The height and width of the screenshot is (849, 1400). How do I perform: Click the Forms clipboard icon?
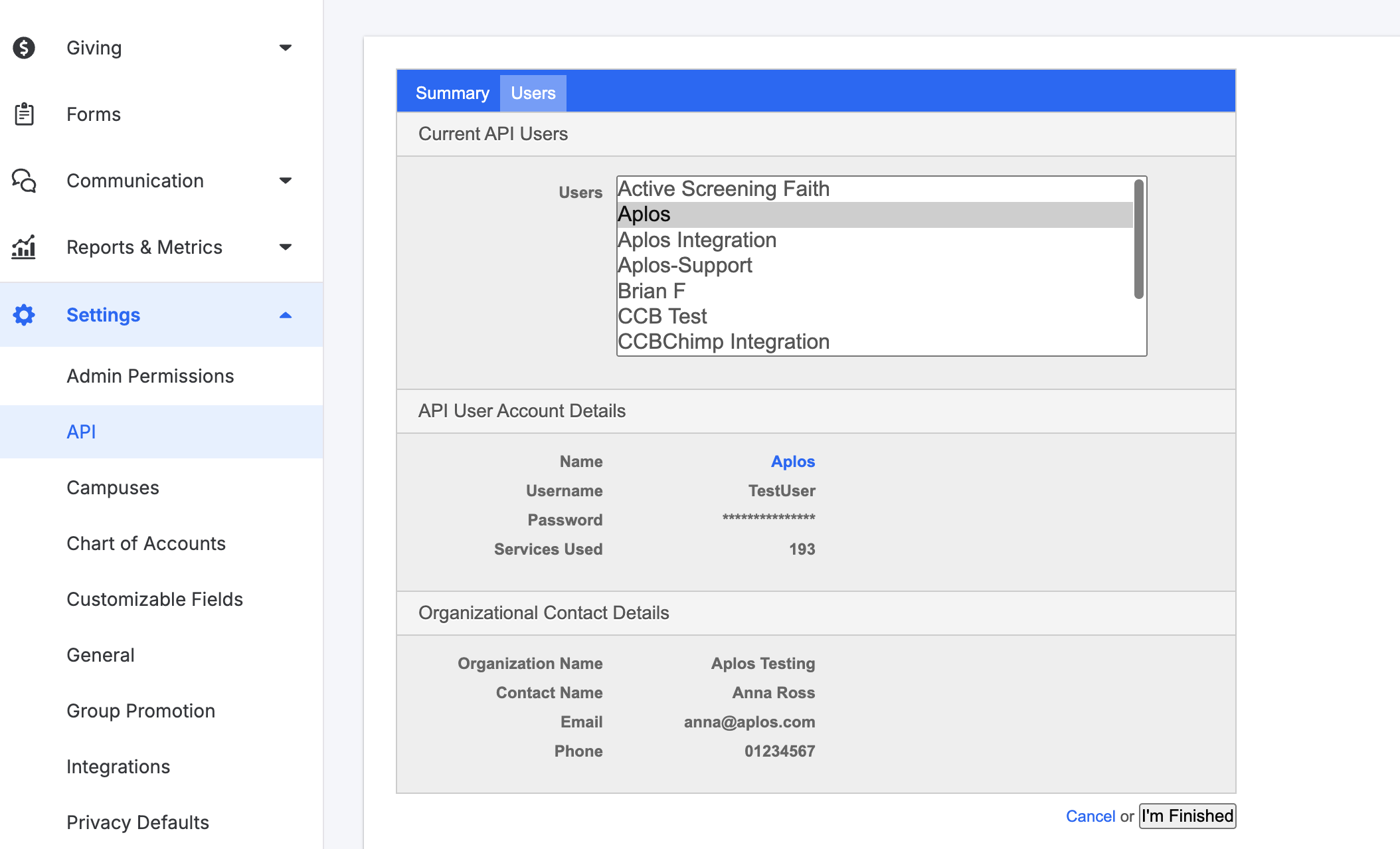24,114
